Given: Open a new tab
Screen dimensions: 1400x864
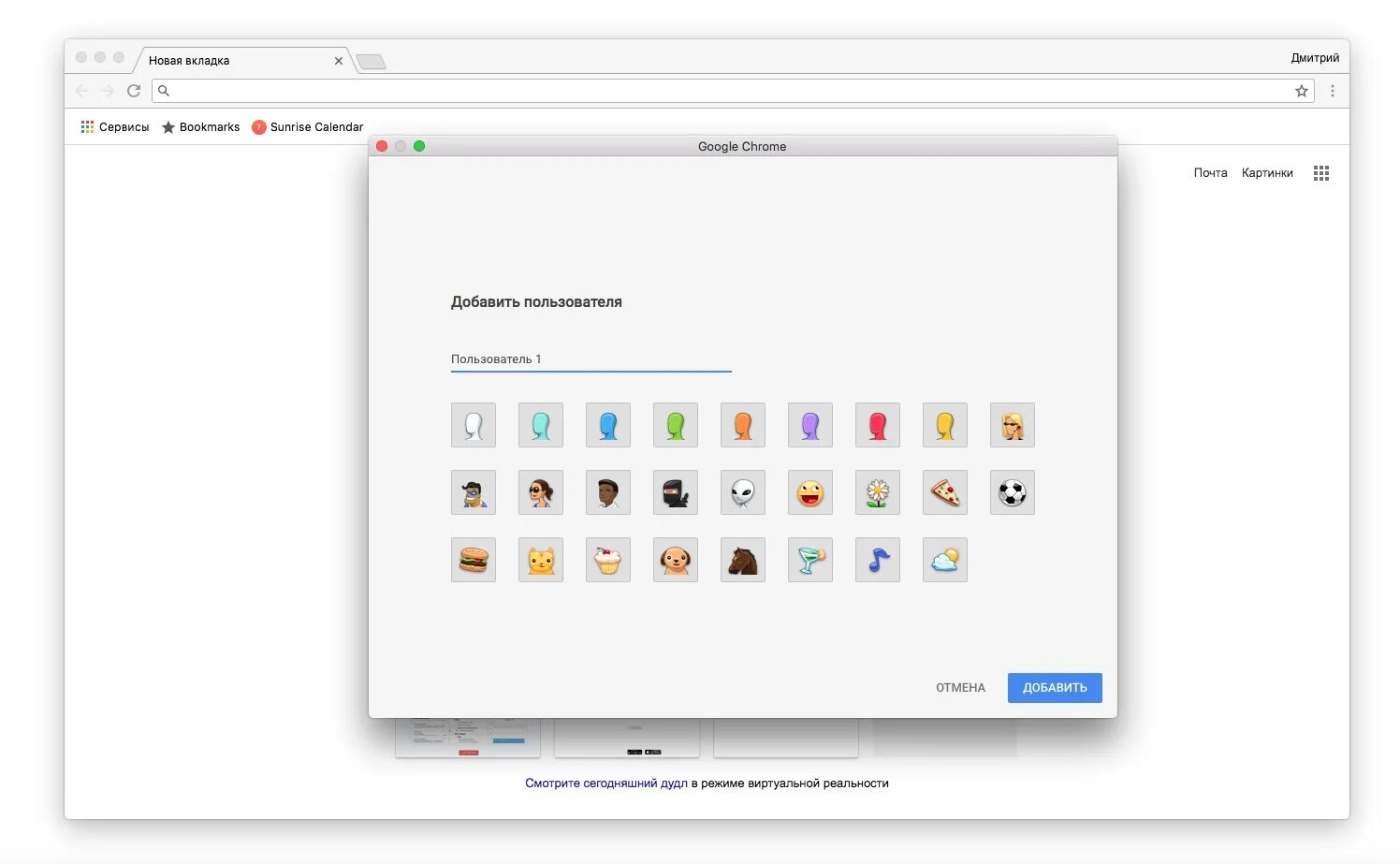Looking at the screenshot, I should click(x=372, y=62).
